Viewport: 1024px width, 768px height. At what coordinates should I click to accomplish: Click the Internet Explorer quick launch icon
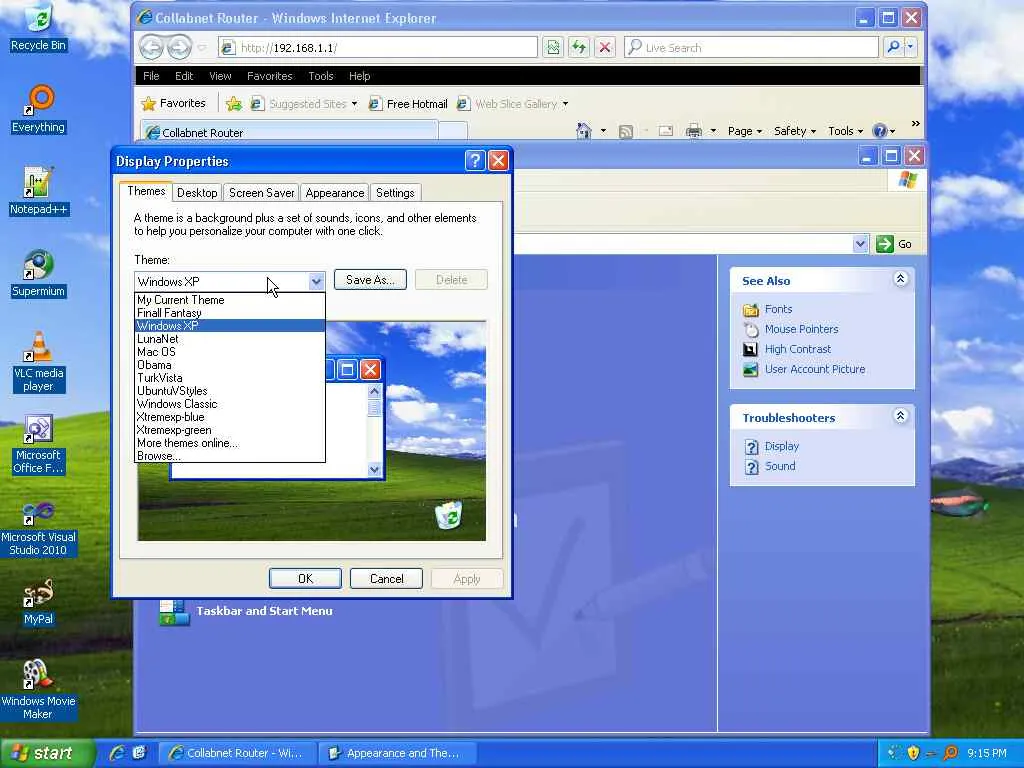coord(117,753)
